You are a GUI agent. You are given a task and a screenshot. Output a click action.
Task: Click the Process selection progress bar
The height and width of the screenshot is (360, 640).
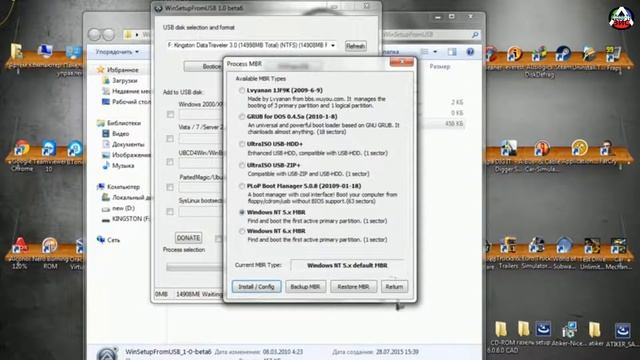point(195,267)
